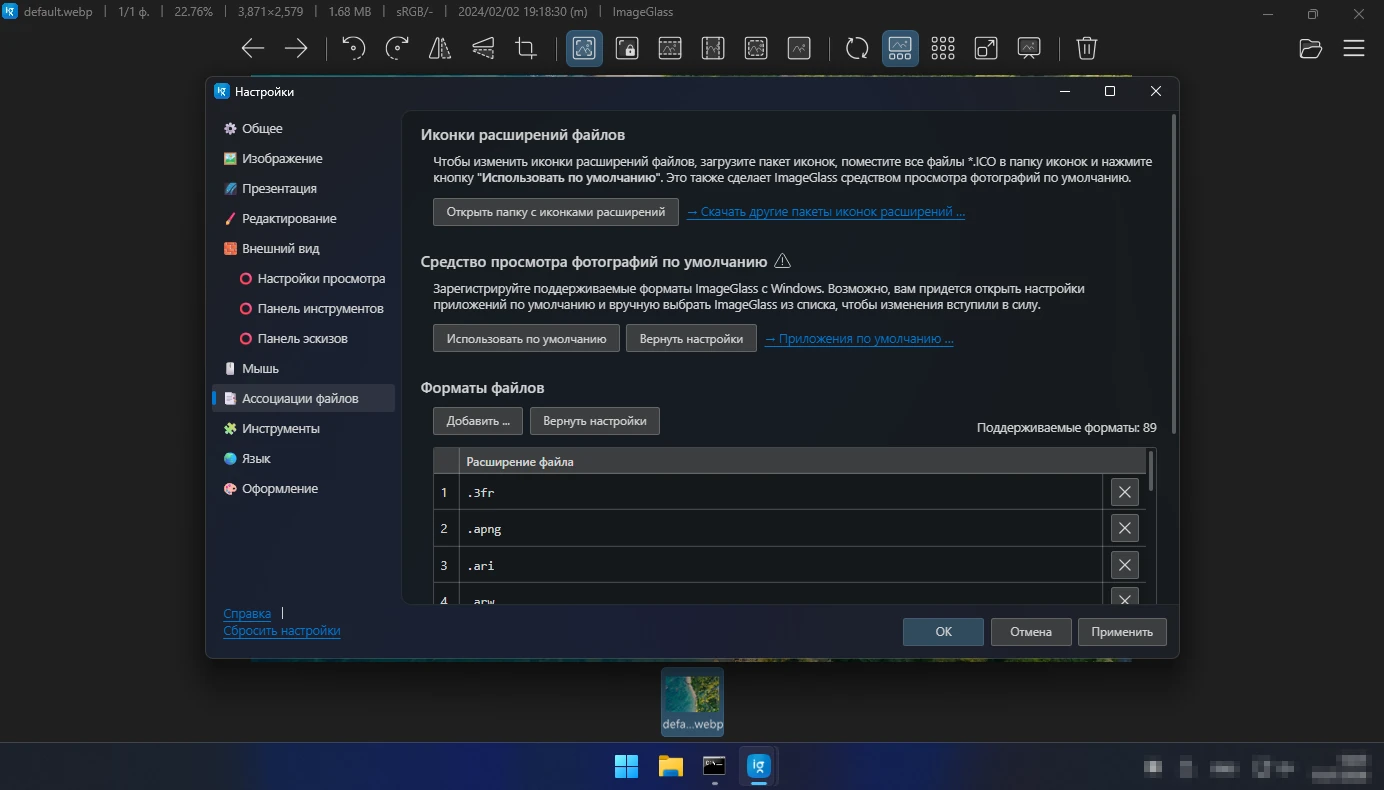Viewport: 1384px width, 790px height.
Task: Select the .ari extension cell
Action: point(780,566)
